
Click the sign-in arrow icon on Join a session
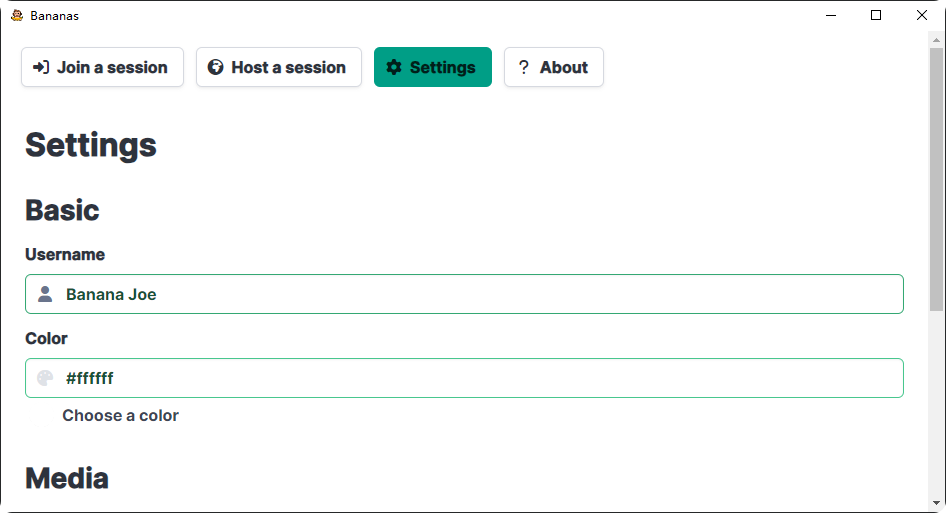coord(41,67)
